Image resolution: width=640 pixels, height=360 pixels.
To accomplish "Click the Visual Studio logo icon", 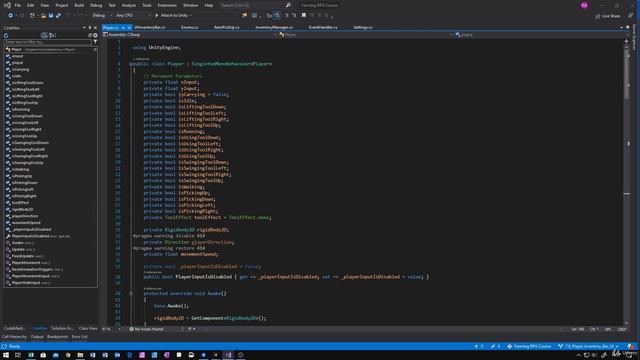I will [x=7, y=5].
